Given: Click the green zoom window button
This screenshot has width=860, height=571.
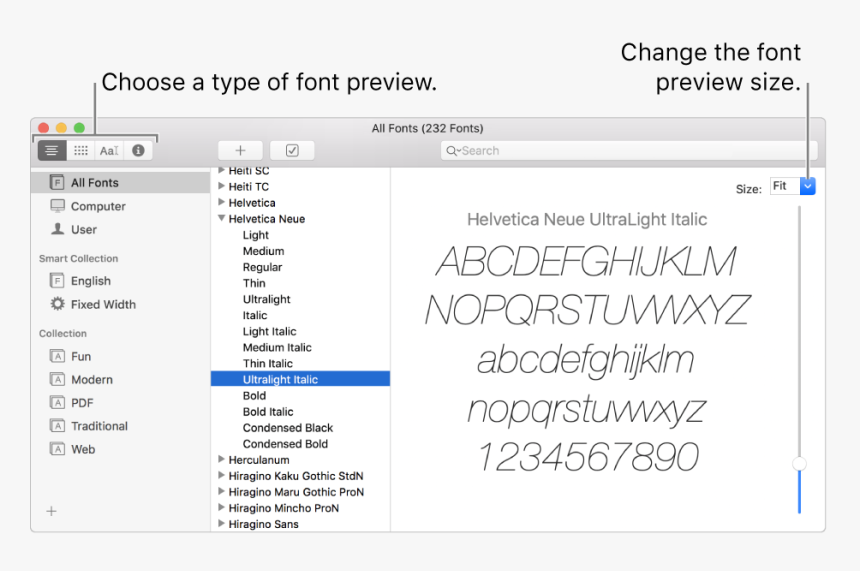Looking at the screenshot, I should click(80, 128).
